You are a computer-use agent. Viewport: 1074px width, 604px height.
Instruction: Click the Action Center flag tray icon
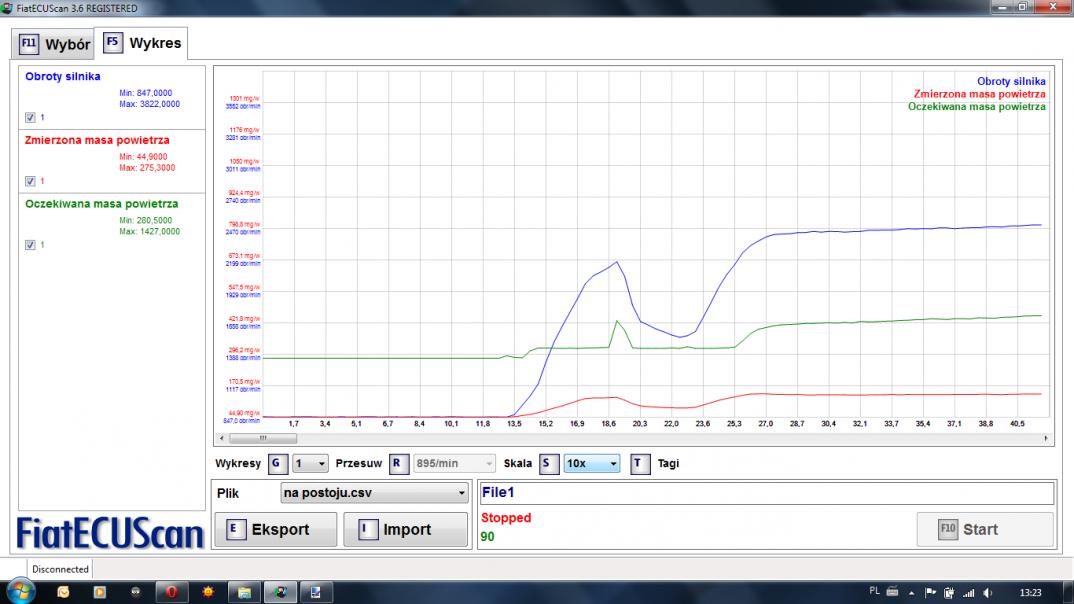point(930,593)
